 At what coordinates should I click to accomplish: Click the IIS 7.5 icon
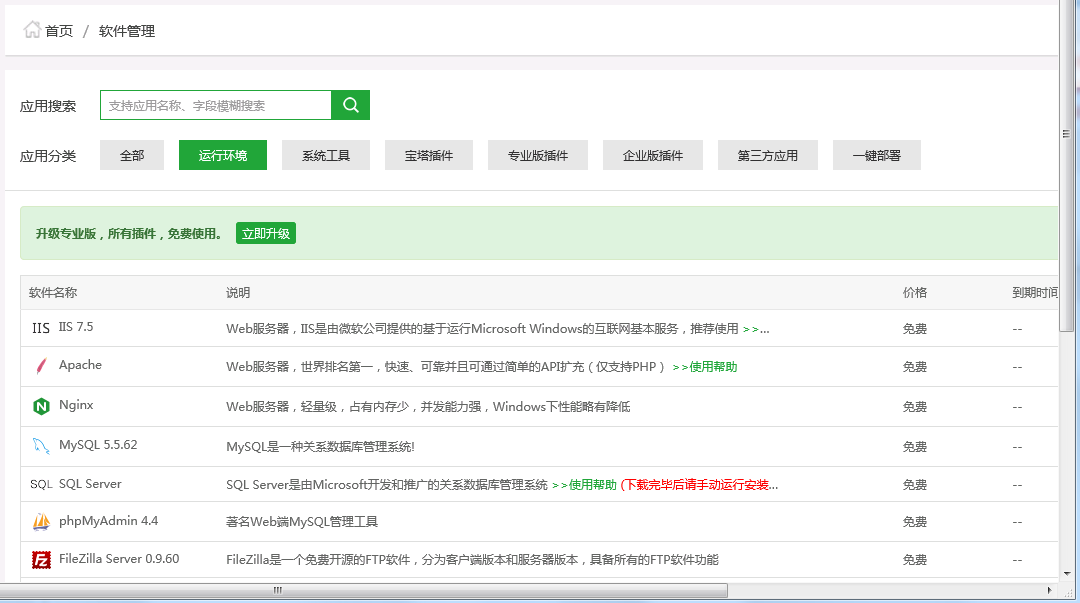(41, 328)
